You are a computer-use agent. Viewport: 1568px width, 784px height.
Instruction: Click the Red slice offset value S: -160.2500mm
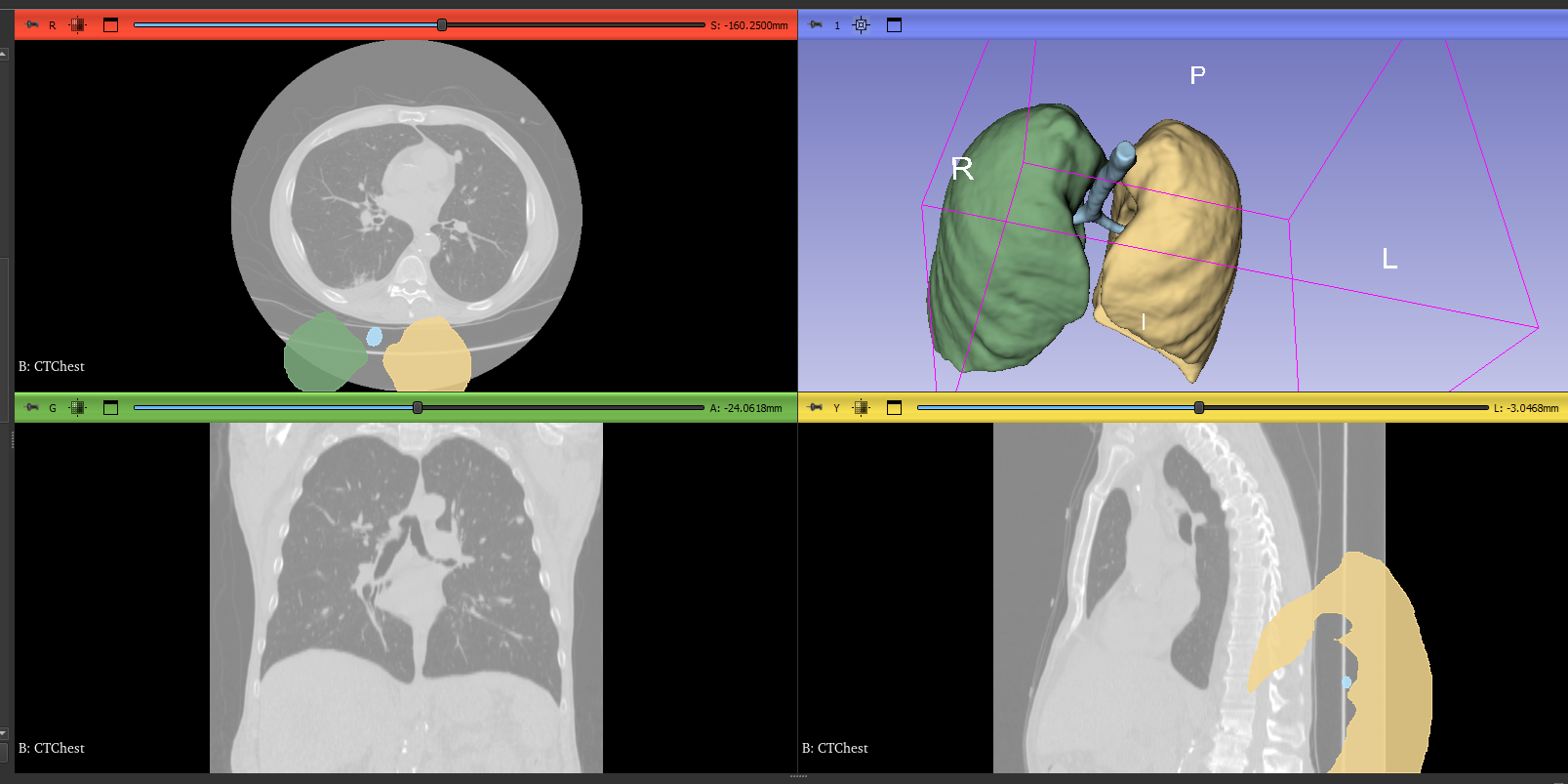click(748, 25)
